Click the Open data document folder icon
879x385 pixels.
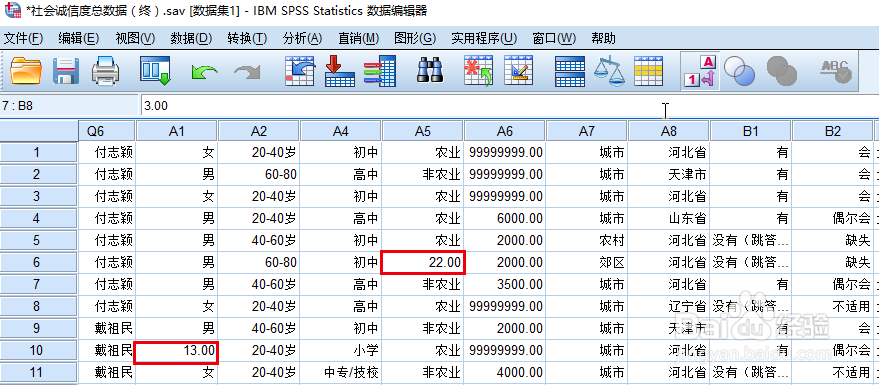(x=26, y=71)
